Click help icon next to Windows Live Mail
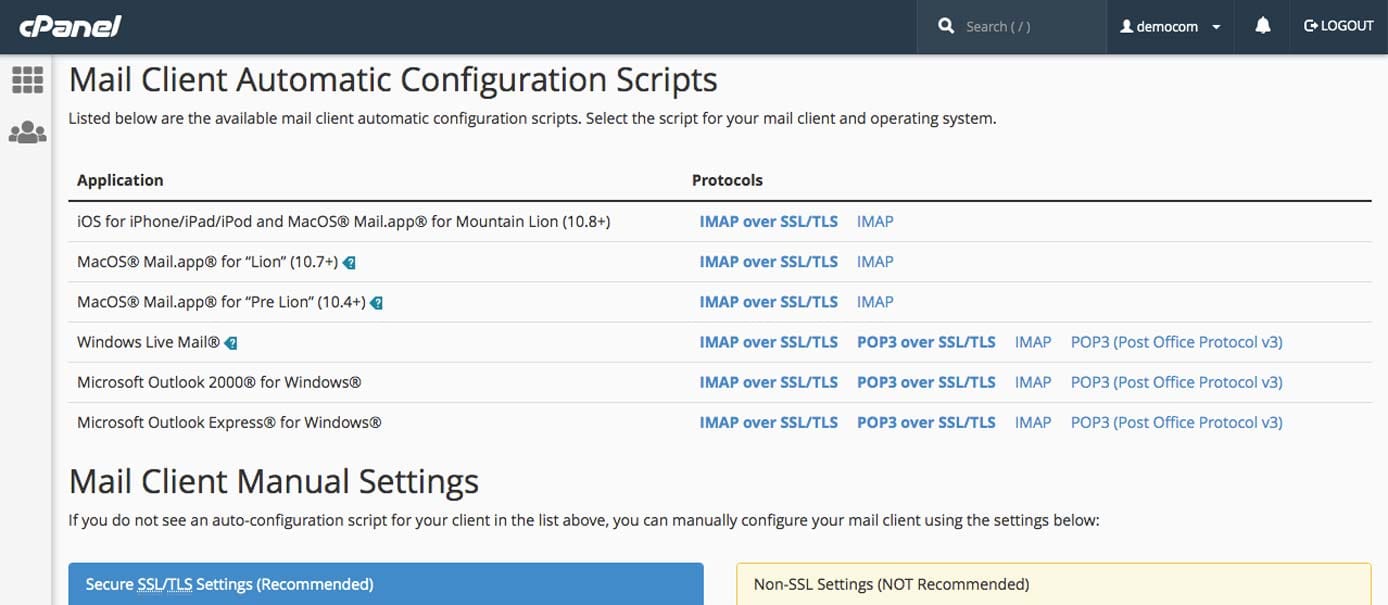The image size is (1388, 605). coord(231,343)
